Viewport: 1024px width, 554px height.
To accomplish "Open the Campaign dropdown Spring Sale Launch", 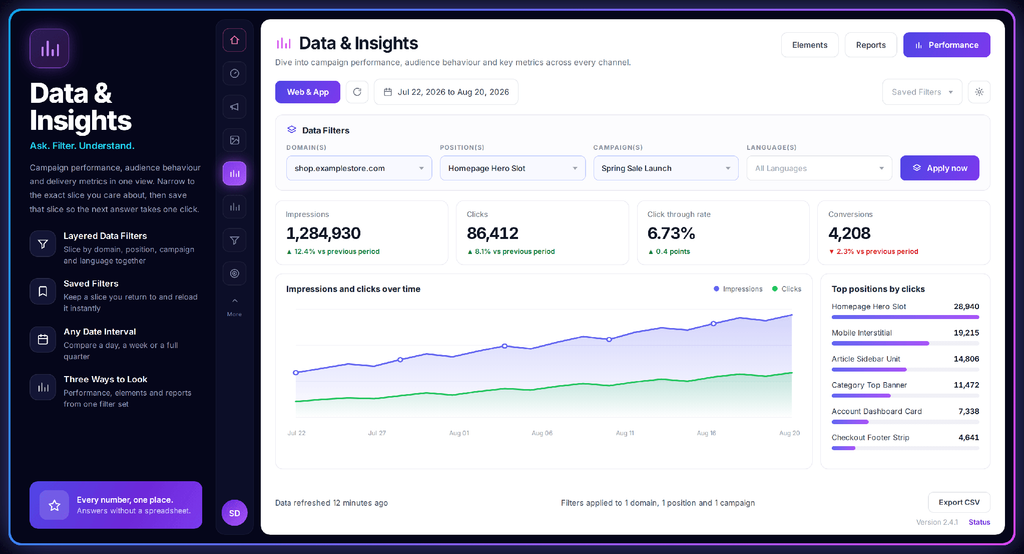I will tap(665, 168).
